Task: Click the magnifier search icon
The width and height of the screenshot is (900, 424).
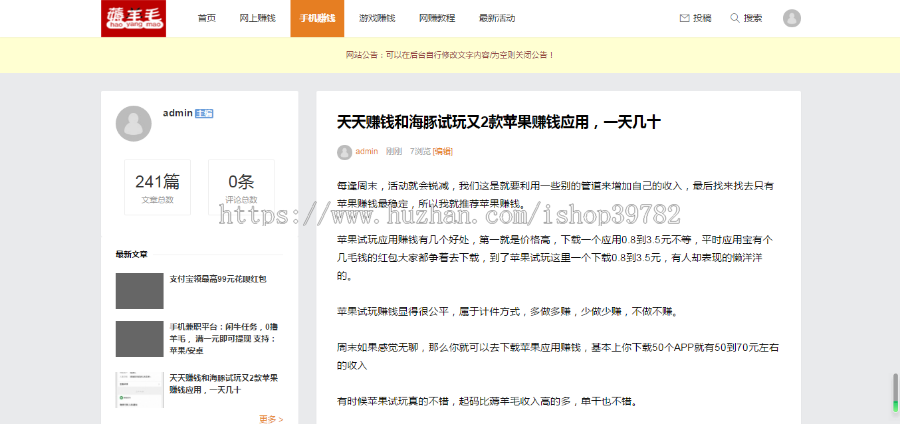Action: click(735, 18)
